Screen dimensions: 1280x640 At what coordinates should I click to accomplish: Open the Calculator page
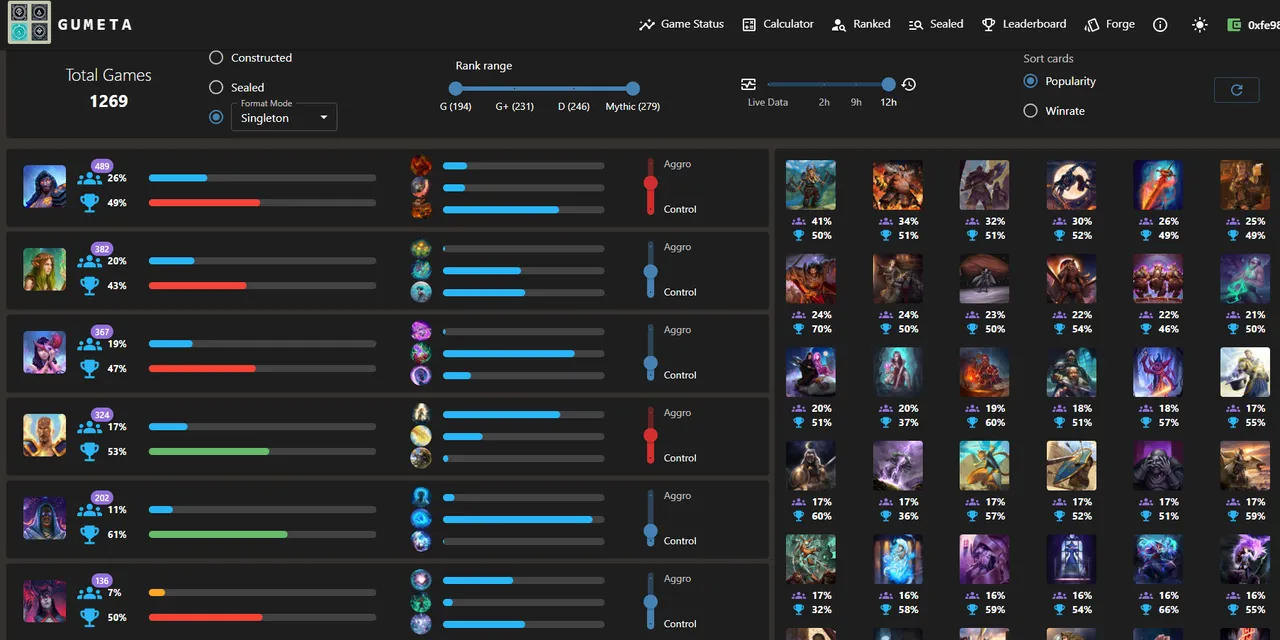(777, 24)
